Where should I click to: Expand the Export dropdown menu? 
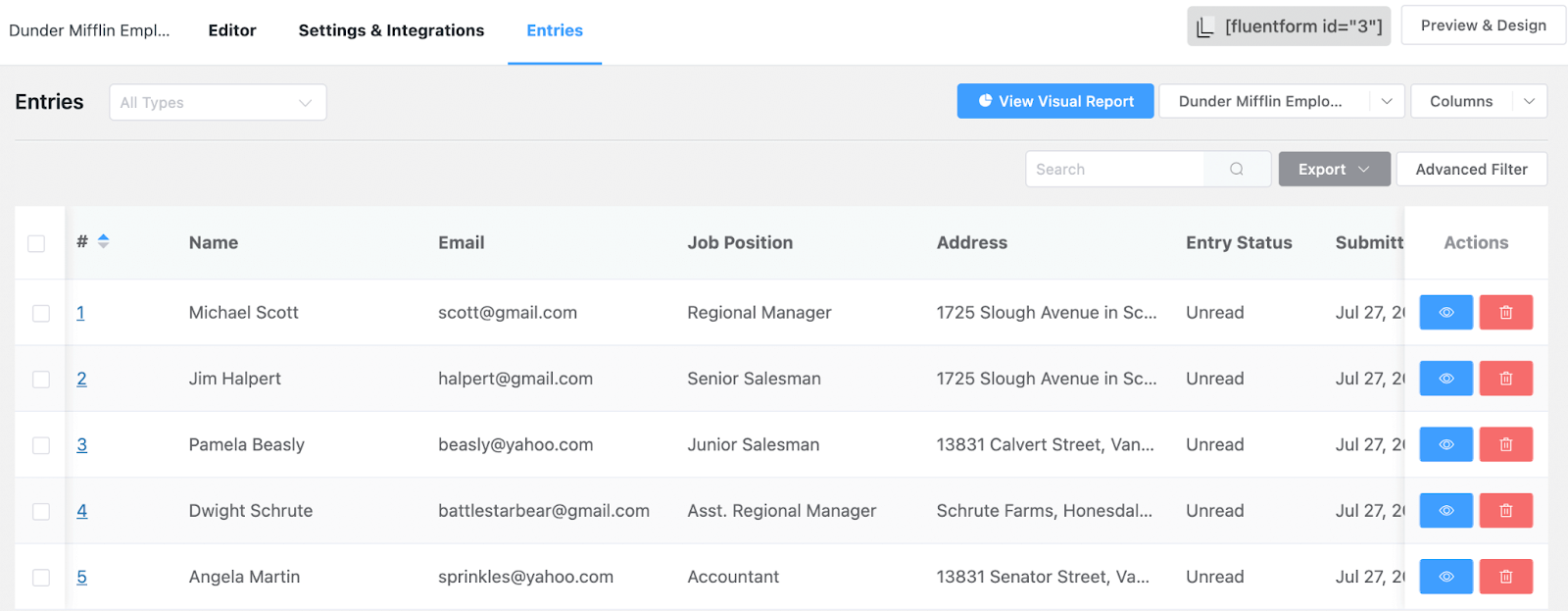click(x=1334, y=170)
